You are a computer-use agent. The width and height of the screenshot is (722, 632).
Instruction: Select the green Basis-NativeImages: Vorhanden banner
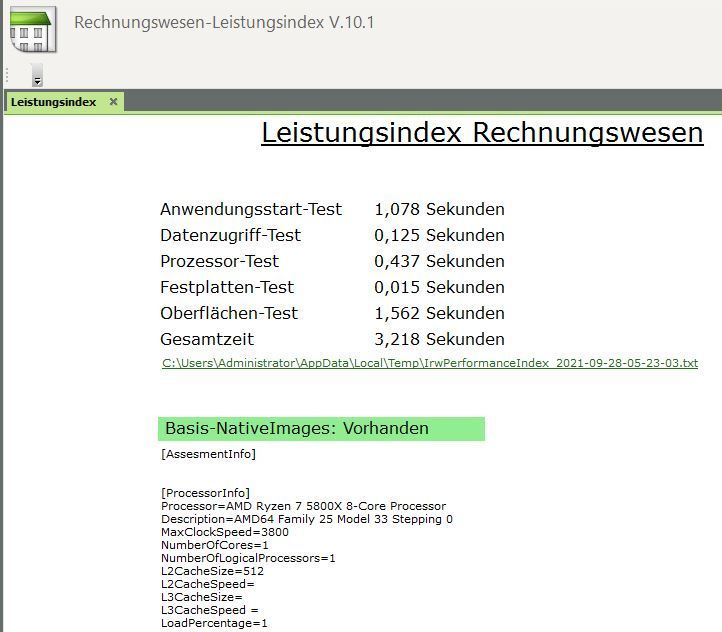click(x=321, y=429)
